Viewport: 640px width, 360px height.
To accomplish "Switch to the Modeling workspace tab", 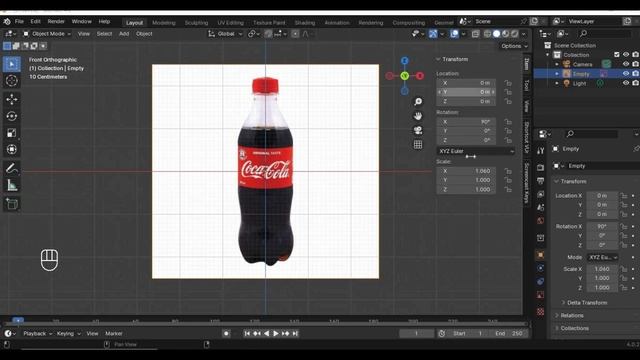I will coord(164,22).
